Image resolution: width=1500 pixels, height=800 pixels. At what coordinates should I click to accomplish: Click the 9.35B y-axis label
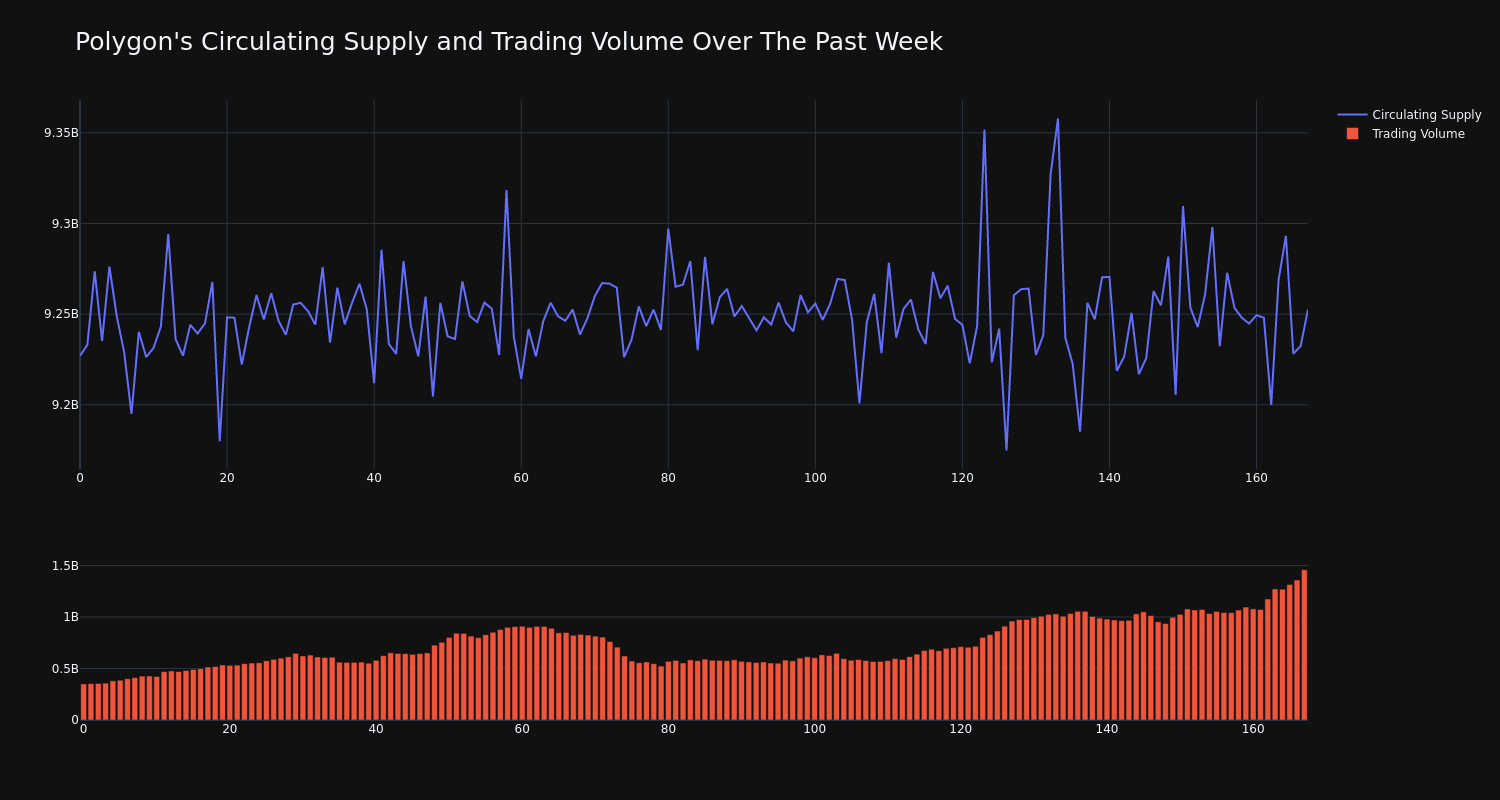[x=61, y=133]
